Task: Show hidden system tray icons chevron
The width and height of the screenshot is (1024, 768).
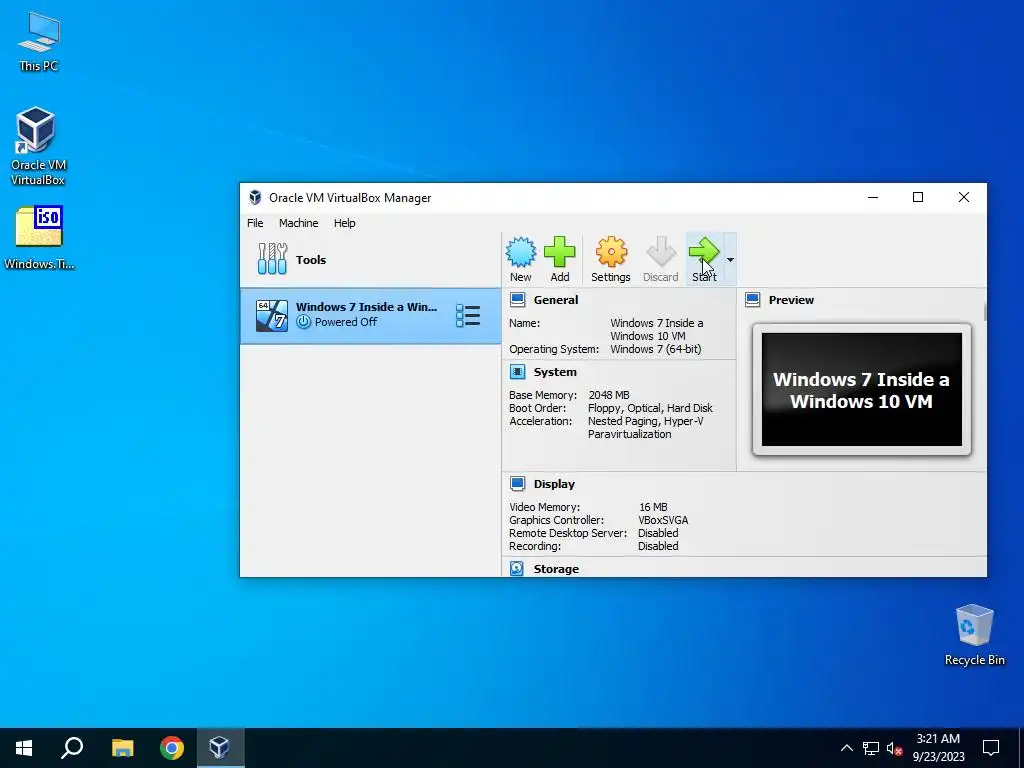Action: tap(846, 748)
